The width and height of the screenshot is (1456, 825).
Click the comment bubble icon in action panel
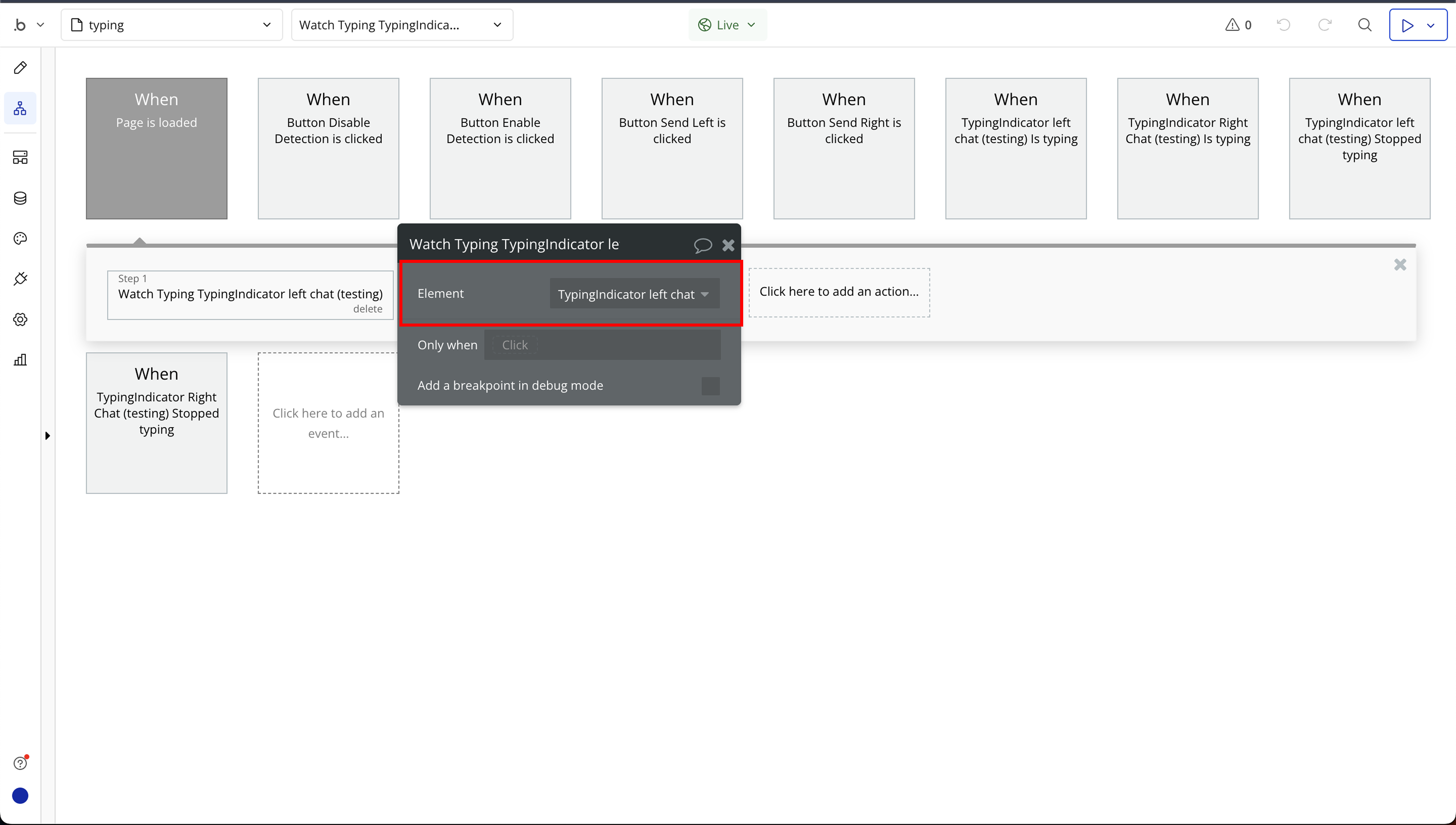702,245
